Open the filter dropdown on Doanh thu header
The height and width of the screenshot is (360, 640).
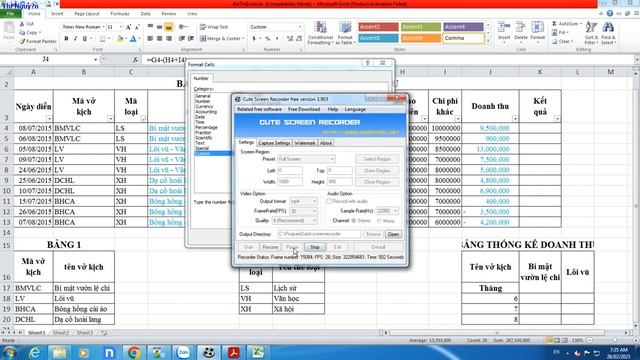coord(515,119)
